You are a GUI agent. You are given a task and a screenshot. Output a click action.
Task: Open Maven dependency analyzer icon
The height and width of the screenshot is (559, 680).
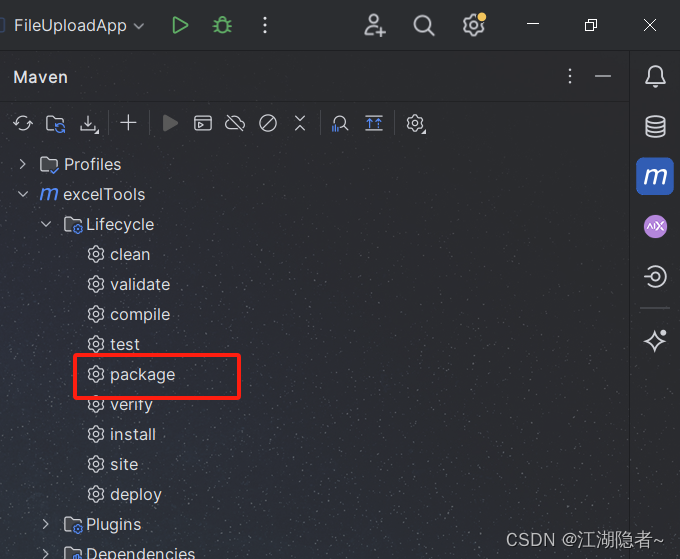[x=340, y=124]
